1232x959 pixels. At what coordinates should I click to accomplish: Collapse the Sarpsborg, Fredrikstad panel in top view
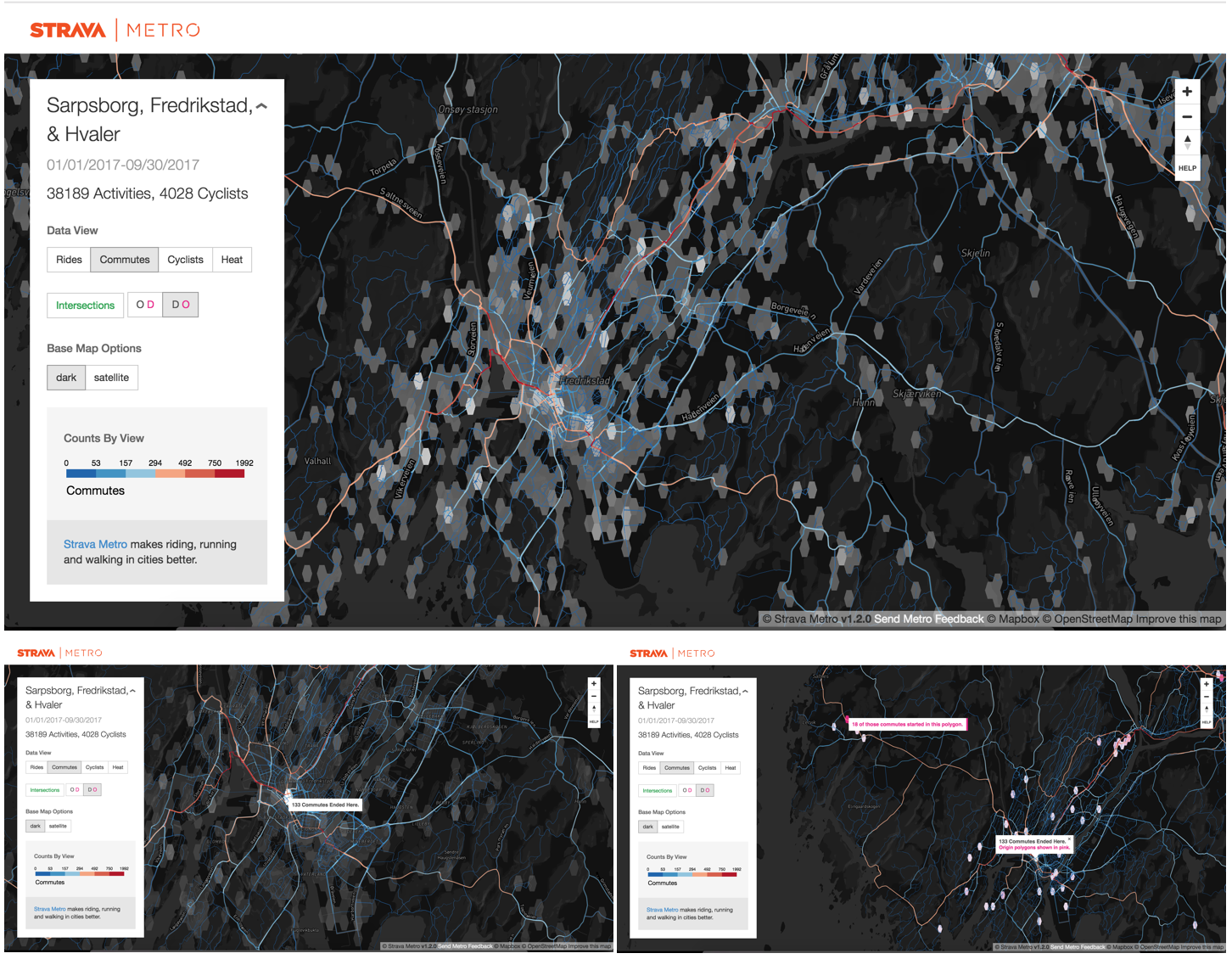pyautogui.click(x=261, y=107)
